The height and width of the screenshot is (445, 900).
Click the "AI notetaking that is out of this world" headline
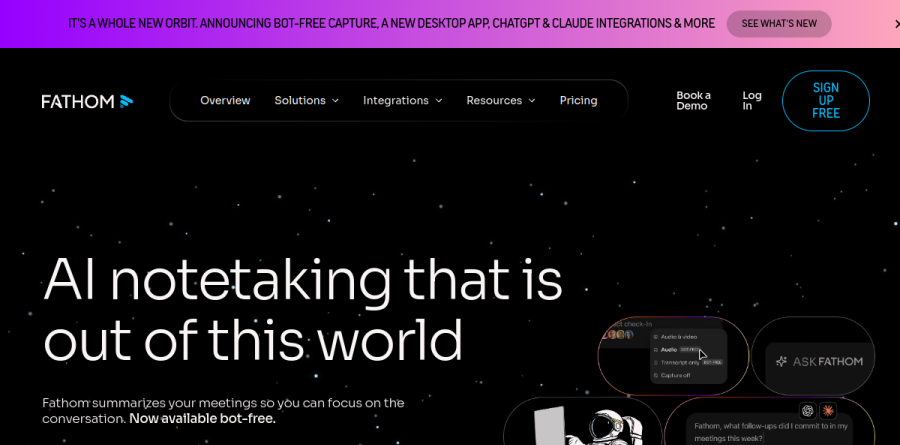pos(302,309)
